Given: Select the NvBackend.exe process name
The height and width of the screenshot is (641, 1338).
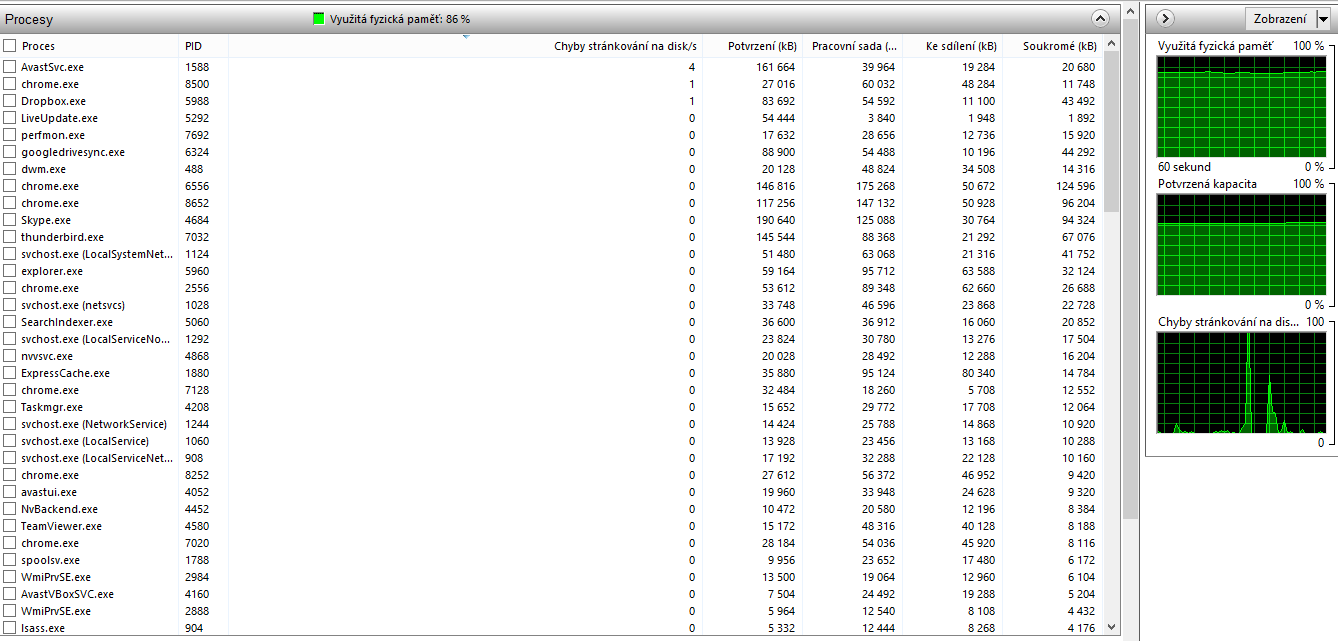Looking at the screenshot, I should coord(59,509).
